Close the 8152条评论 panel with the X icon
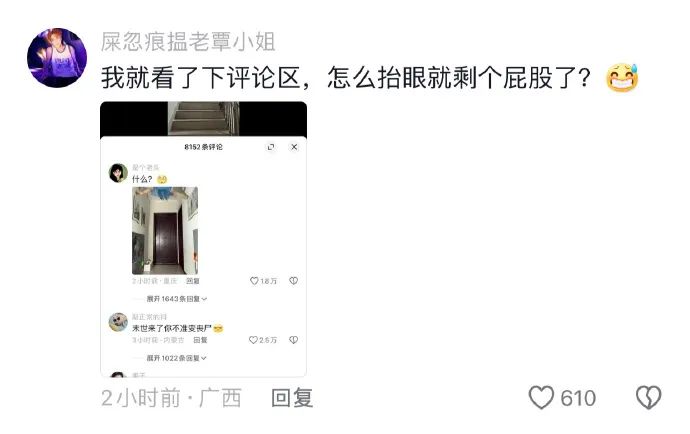This screenshot has width=690, height=434. (x=294, y=147)
